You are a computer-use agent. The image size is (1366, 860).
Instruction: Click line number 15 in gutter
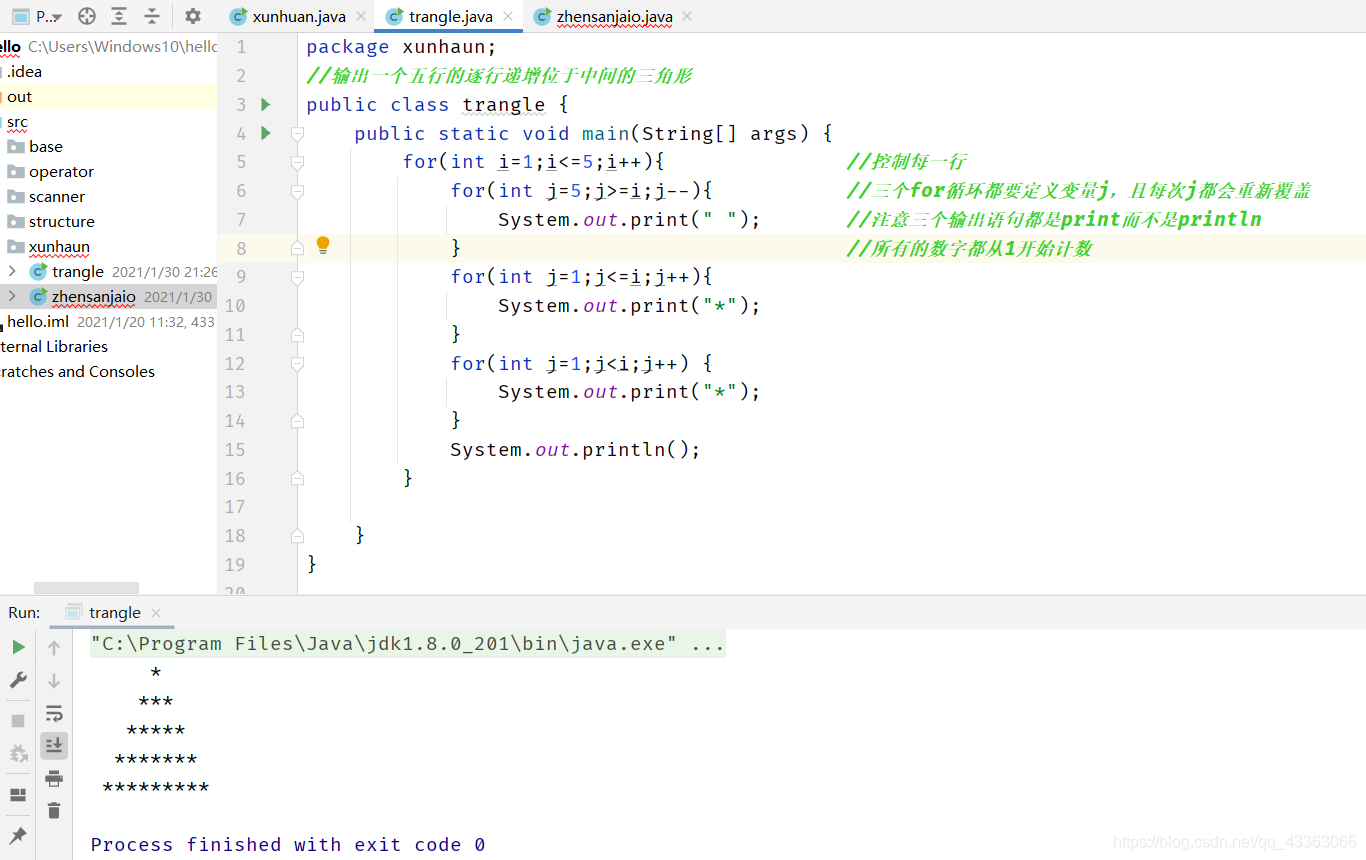pyautogui.click(x=234, y=450)
